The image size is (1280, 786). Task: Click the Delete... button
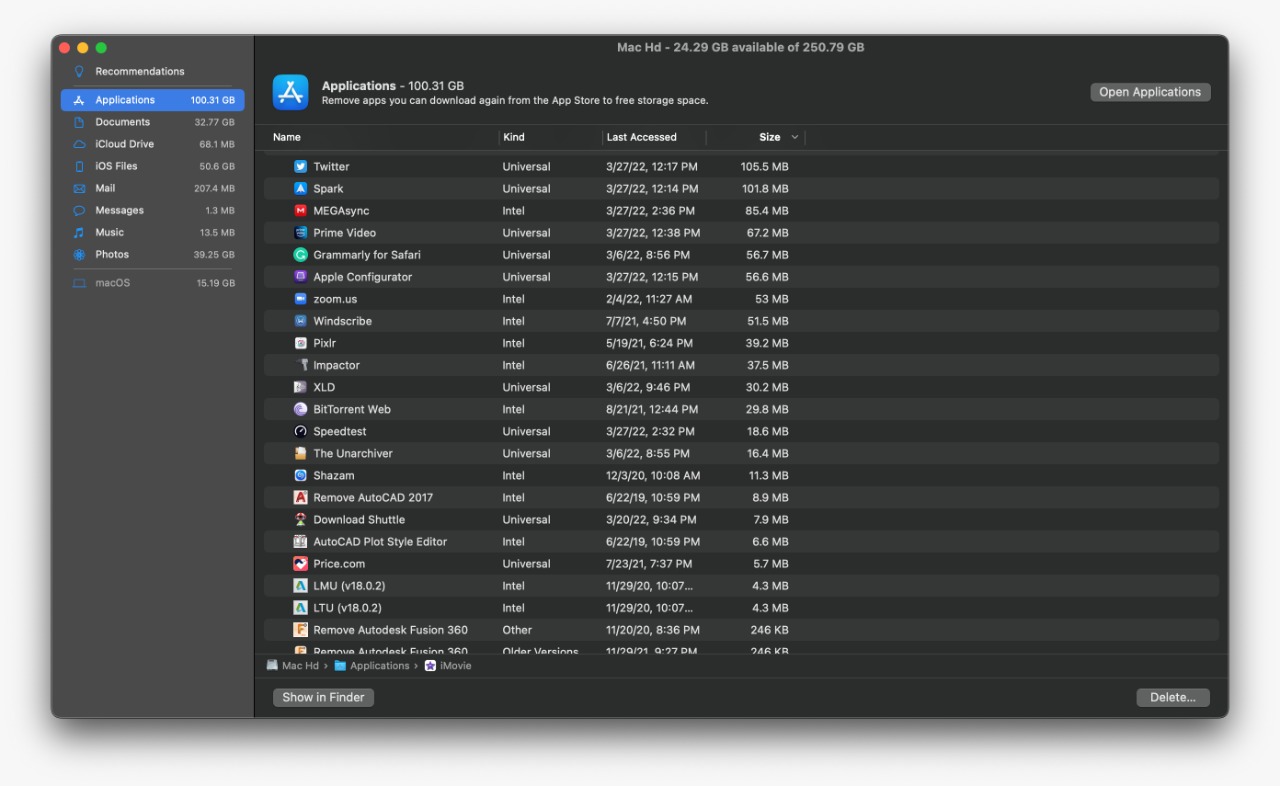[1173, 697]
